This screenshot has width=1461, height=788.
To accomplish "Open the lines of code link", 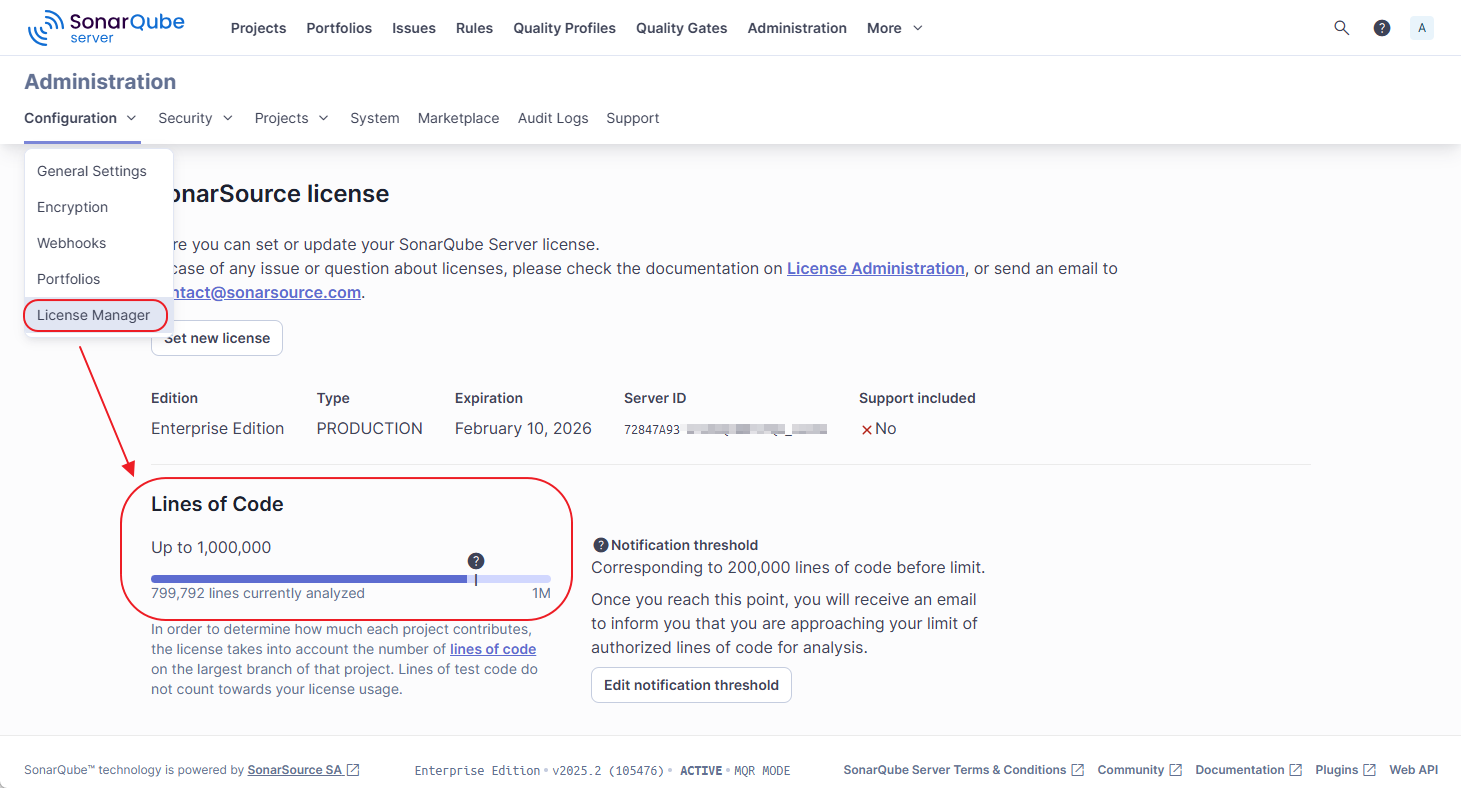I will click(x=493, y=649).
